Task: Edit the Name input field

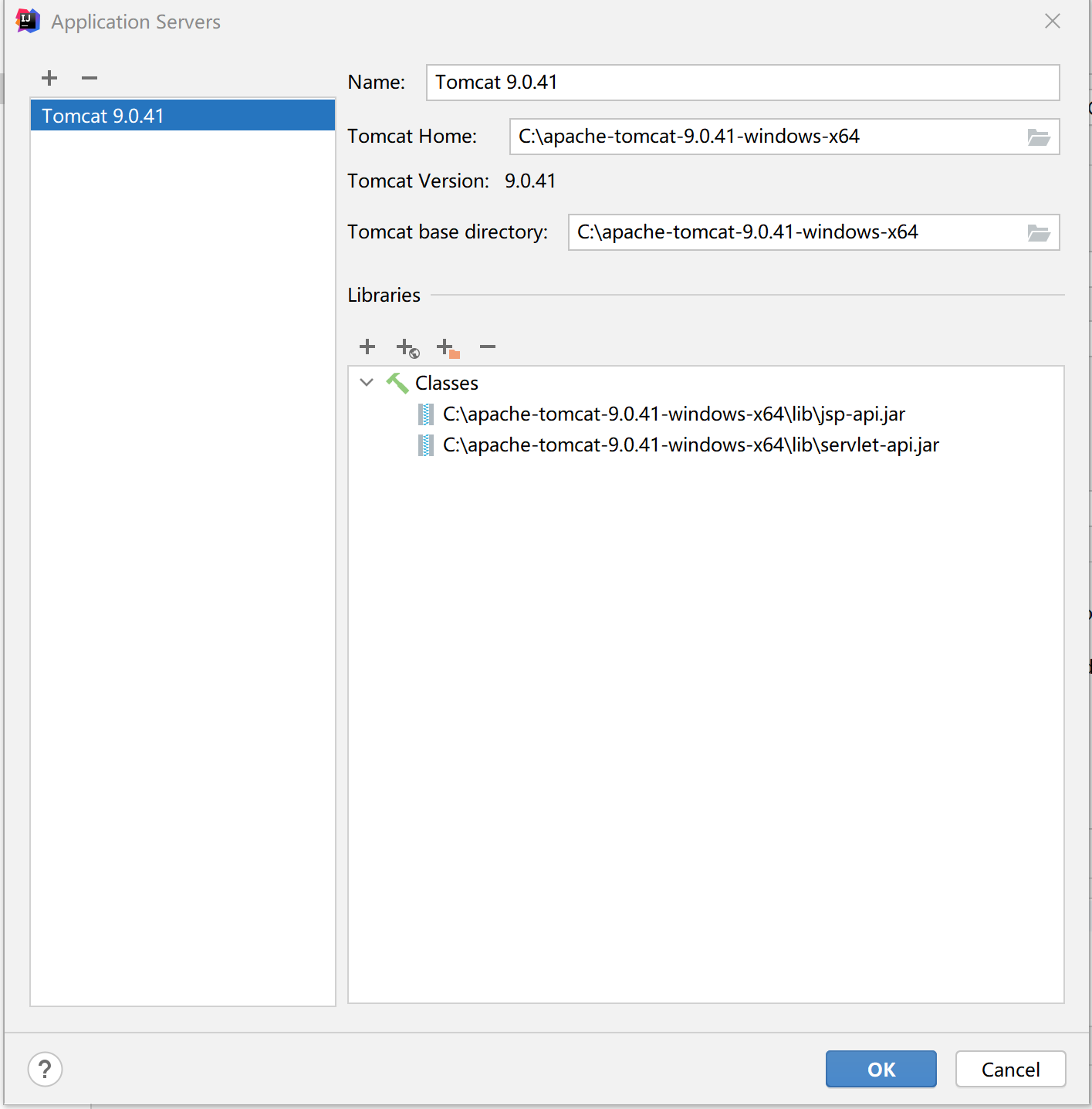Action: point(742,83)
